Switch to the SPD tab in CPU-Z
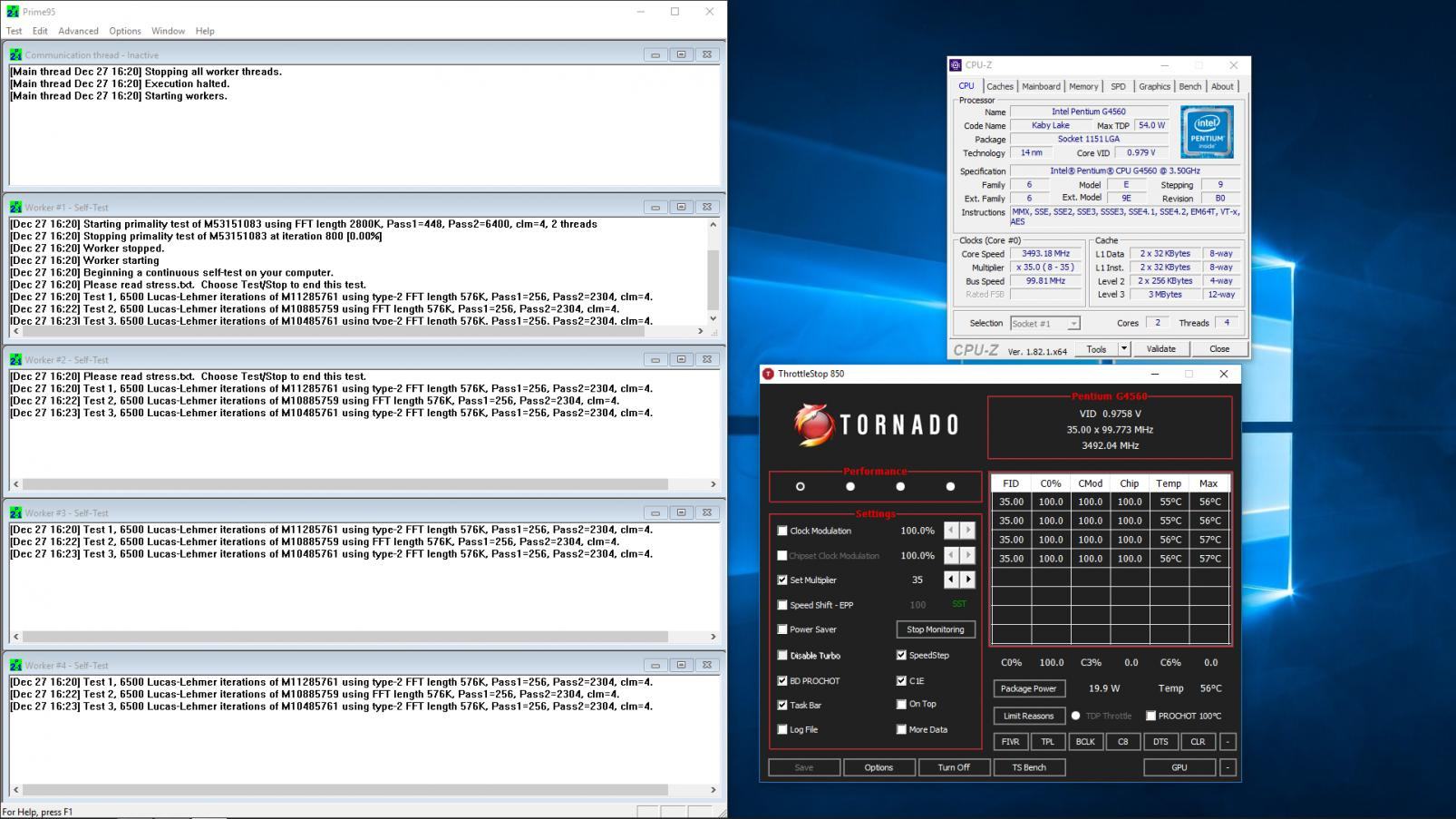Viewport: 1456px width, 819px height. (1118, 86)
